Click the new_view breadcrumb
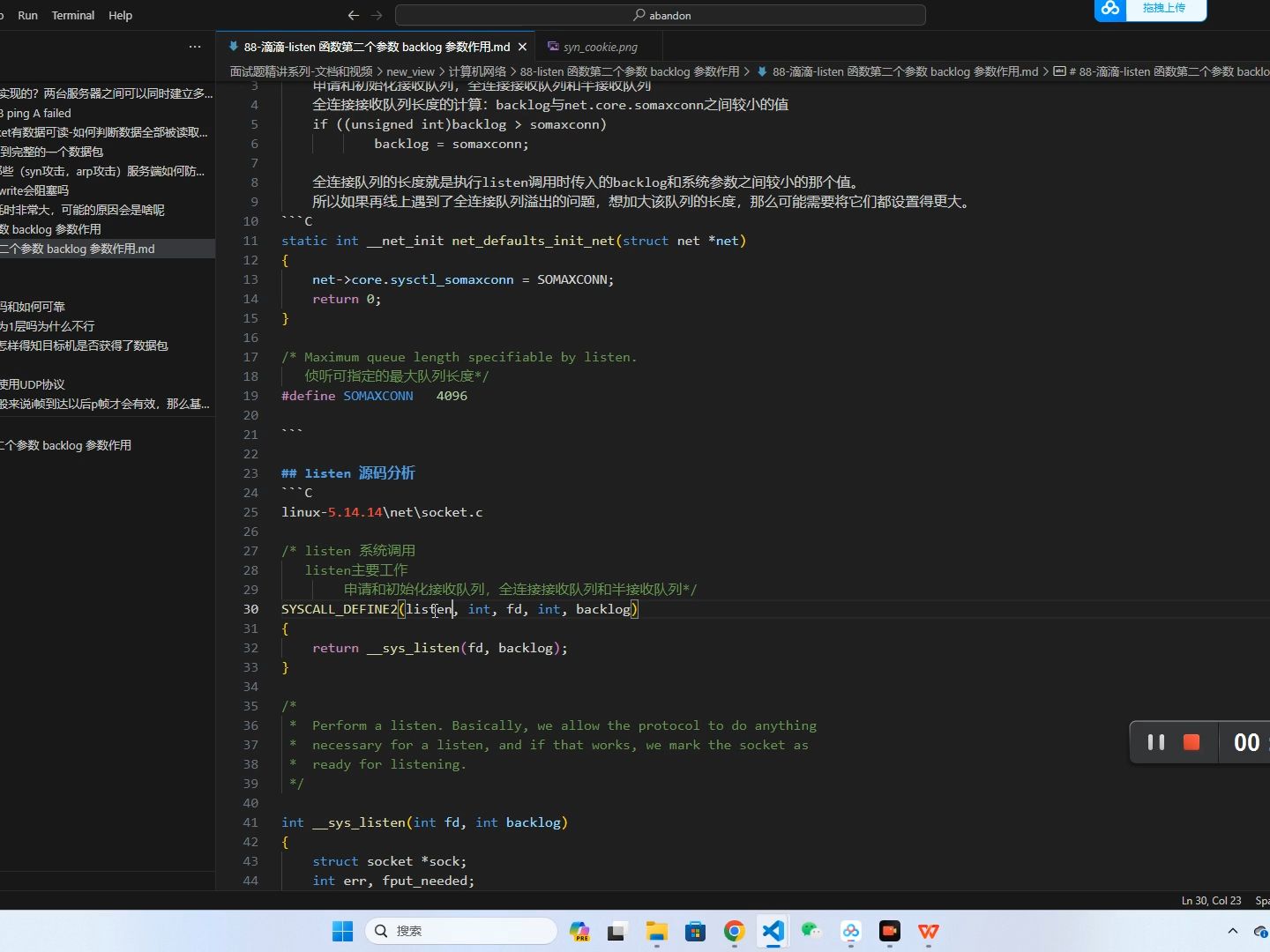Image resolution: width=1270 pixels, height=952 pixels. pyautogui.click(x=410, y=71)
